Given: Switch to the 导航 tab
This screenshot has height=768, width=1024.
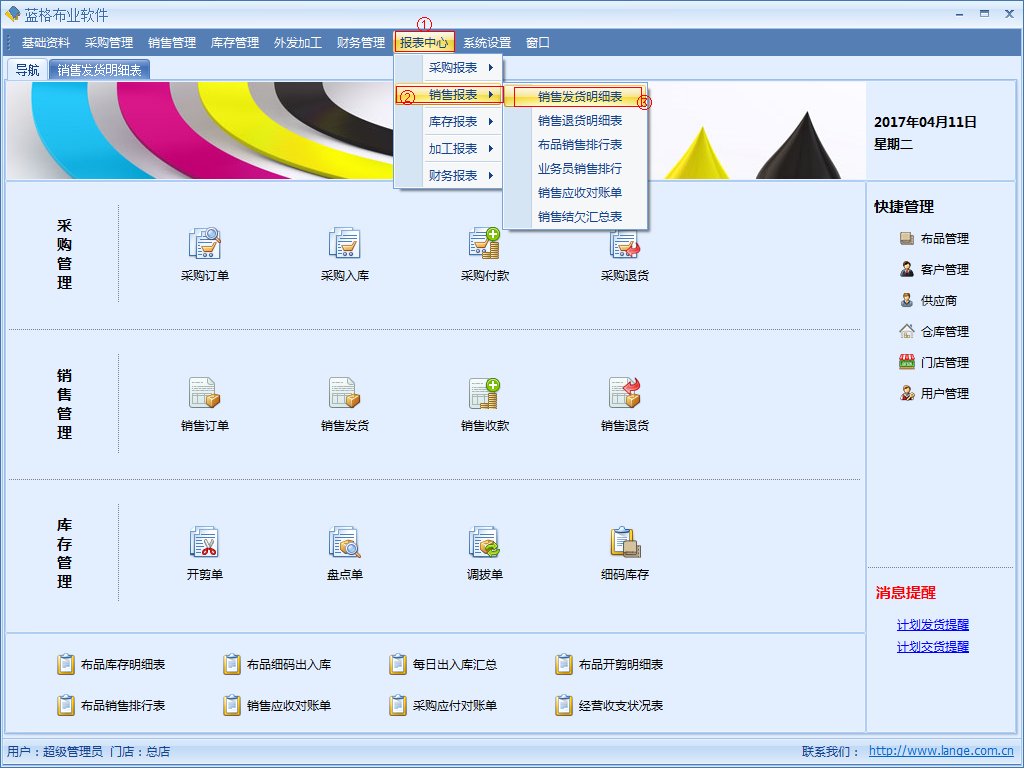Looking at the screenshot, I should click(27, 70).
